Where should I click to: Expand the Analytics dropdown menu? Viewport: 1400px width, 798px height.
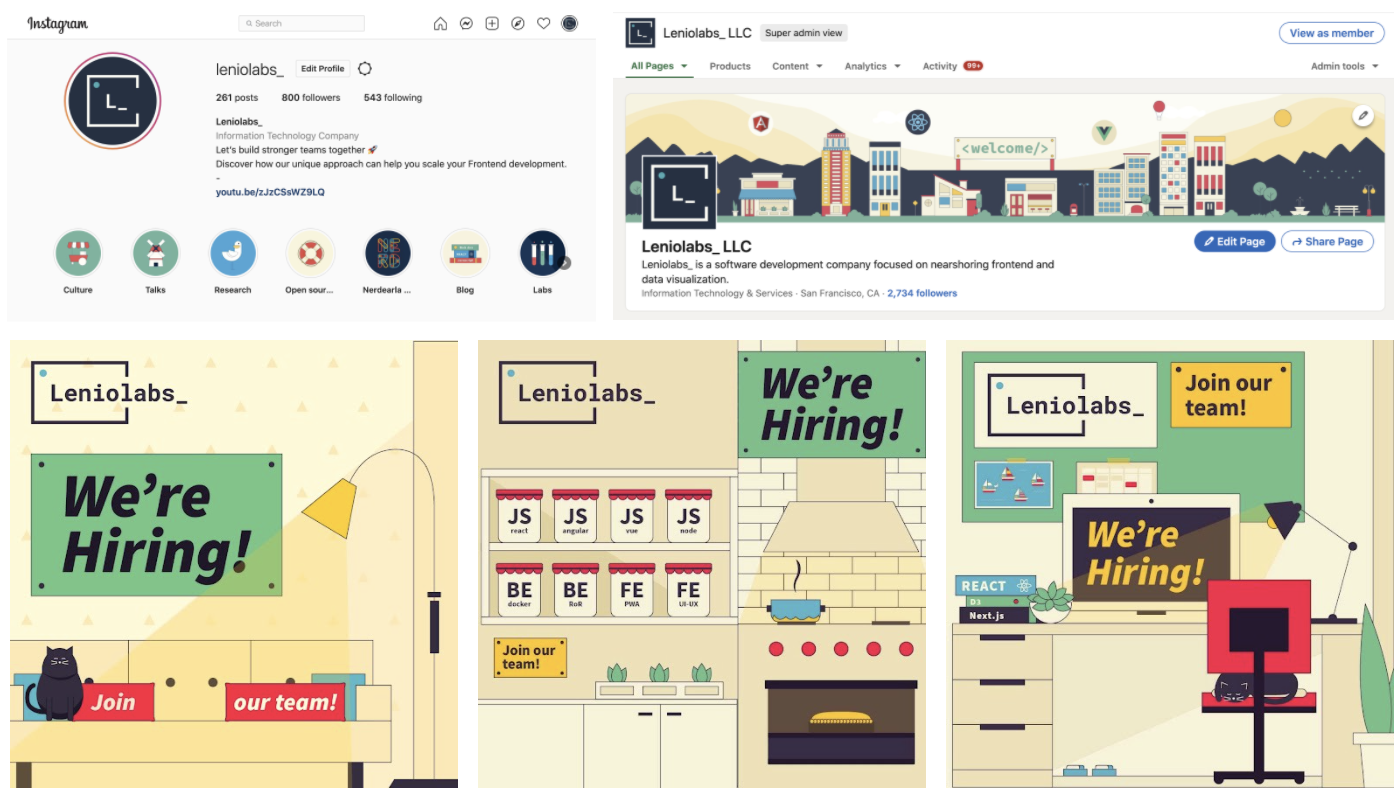coord(872,66)
